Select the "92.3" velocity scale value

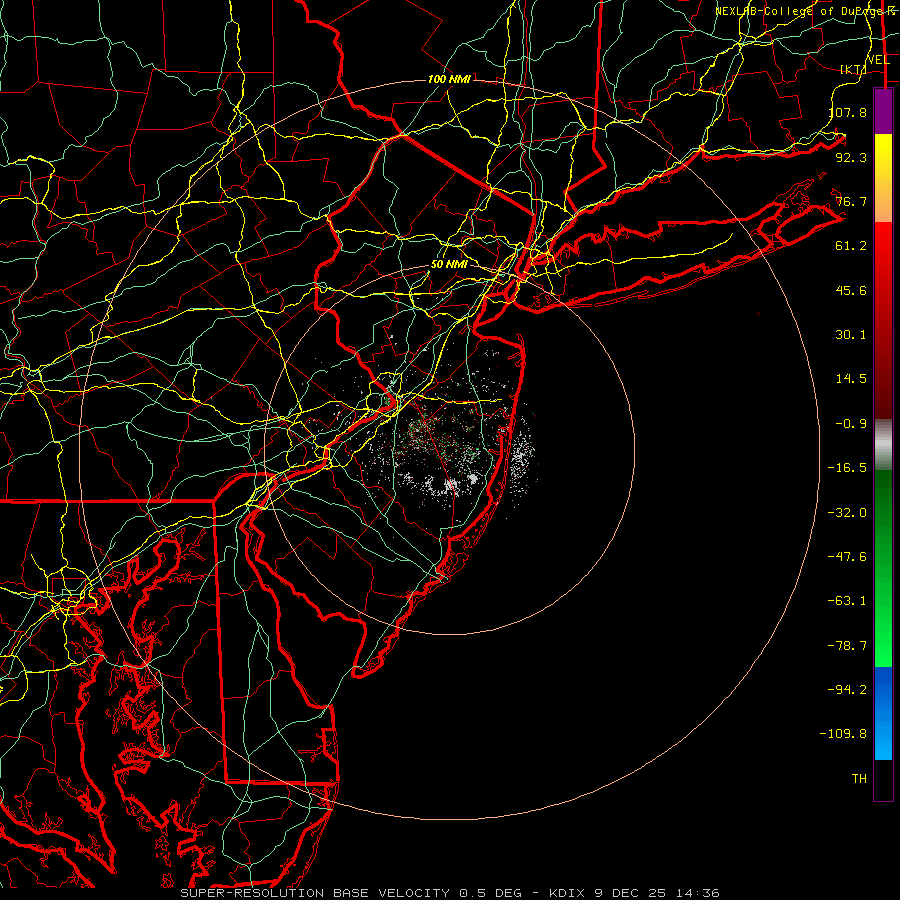point(851,157)
